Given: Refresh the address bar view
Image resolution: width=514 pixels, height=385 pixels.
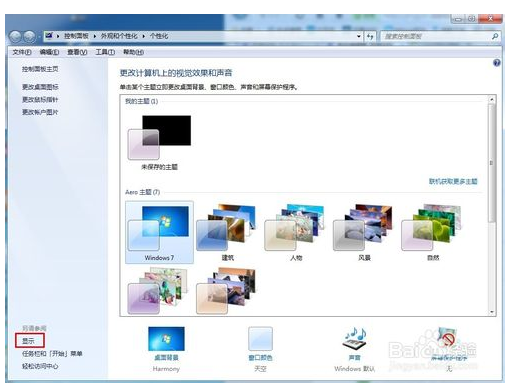Looking at the screenshot, I should pyautogui.click(x=370, y=36).
